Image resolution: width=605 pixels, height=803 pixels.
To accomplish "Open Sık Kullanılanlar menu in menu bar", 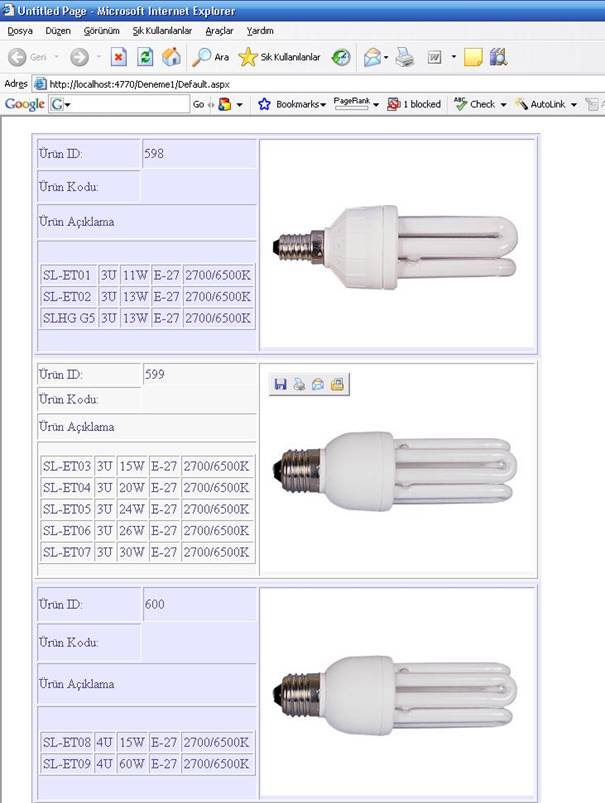I will pos(162,31).
